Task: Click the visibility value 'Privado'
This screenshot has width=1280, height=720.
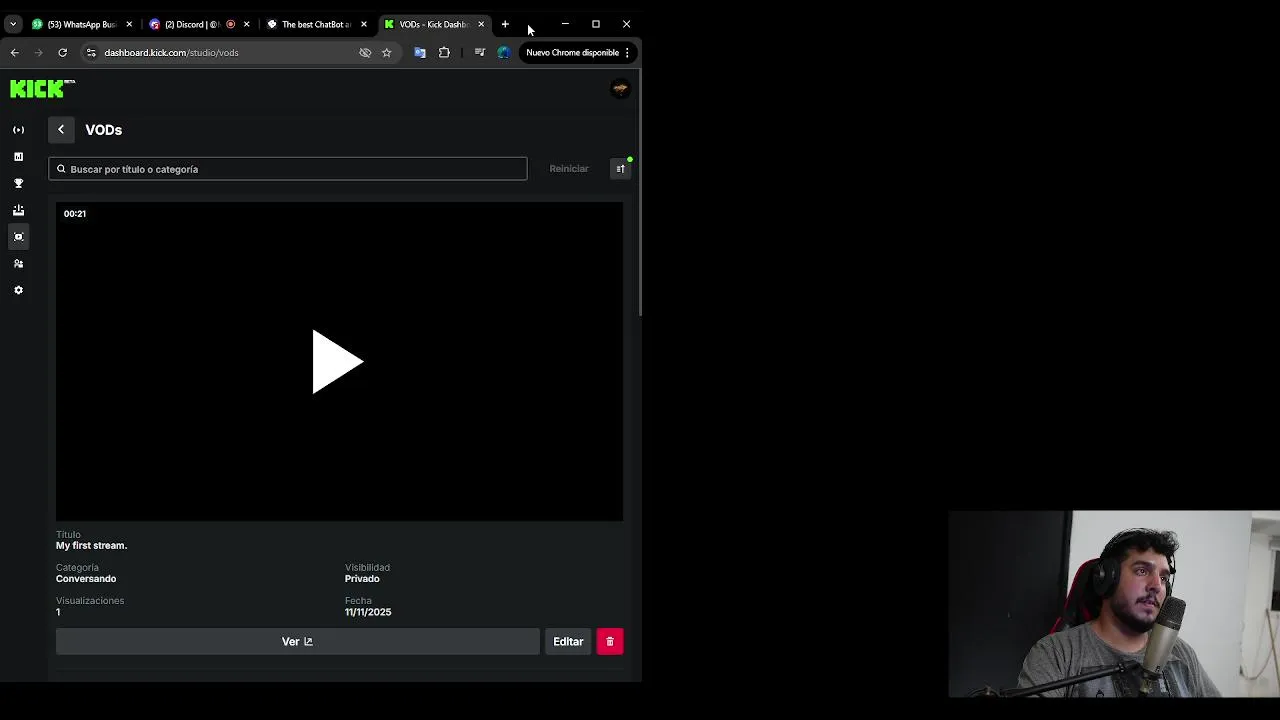Action: (362, 579)
